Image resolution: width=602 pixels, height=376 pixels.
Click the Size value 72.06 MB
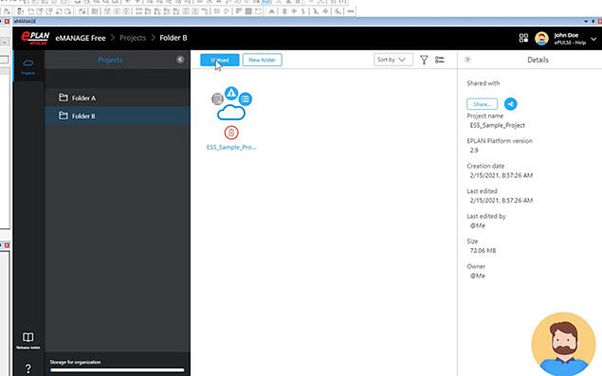click(x=483, y=250)
